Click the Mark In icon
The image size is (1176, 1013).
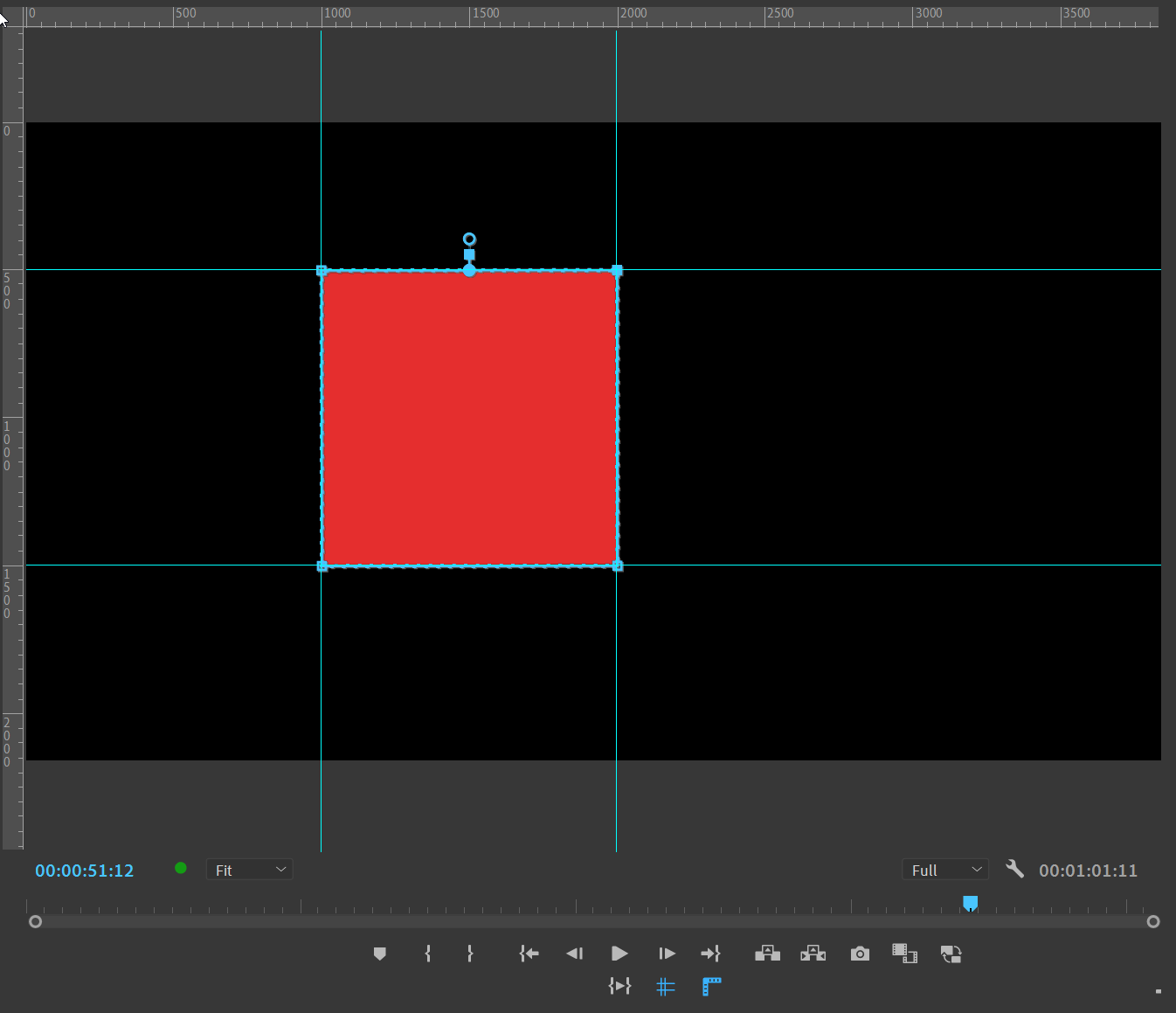click(x=427, y=954)
